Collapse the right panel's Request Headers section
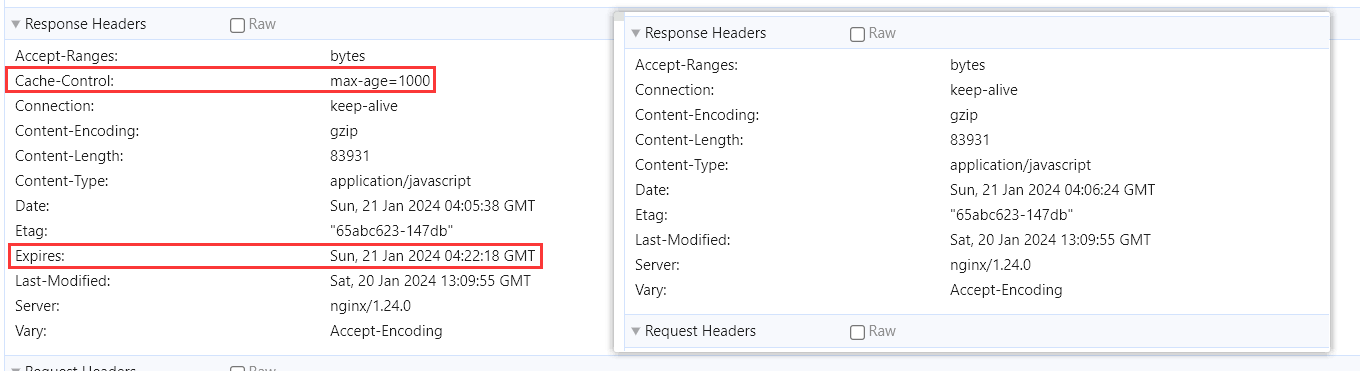Viewport: 1360px width, 371px height. pyautogui.click(x=636, y=331)
